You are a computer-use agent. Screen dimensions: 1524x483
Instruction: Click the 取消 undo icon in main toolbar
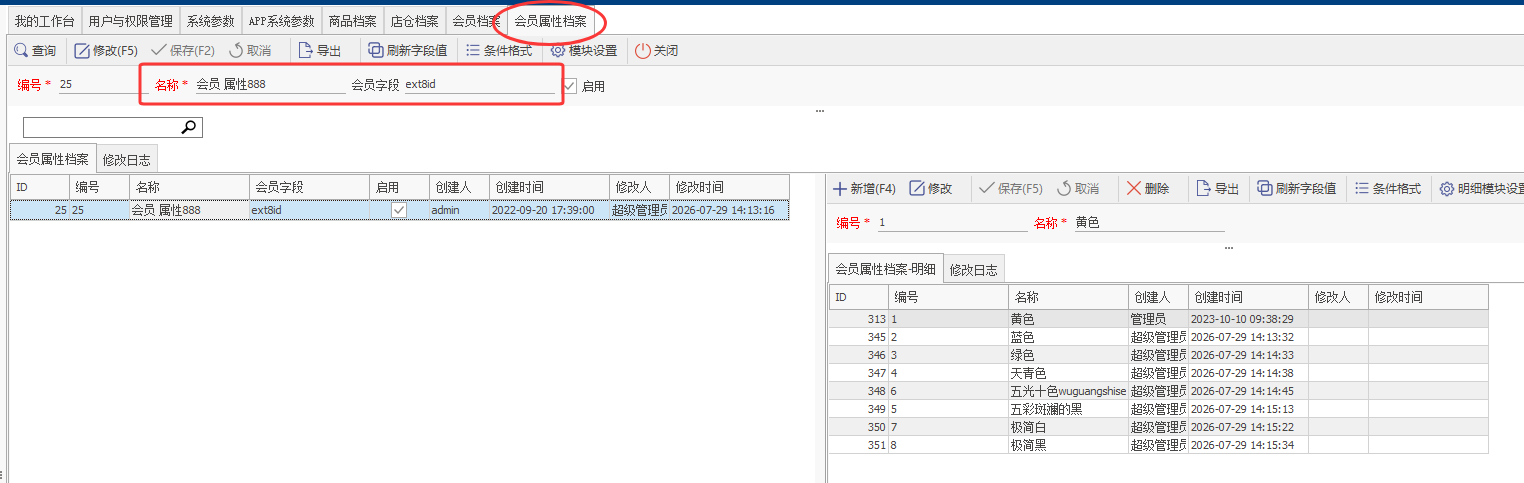[x=236, y=50]
